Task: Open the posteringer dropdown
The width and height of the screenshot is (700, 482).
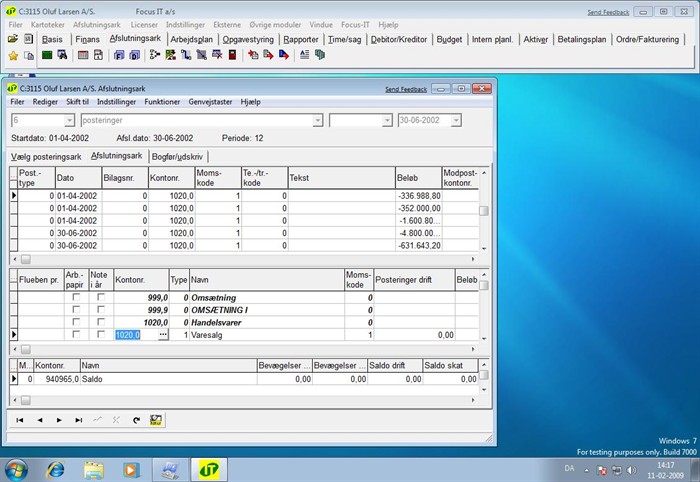Action: pos(317,120)
